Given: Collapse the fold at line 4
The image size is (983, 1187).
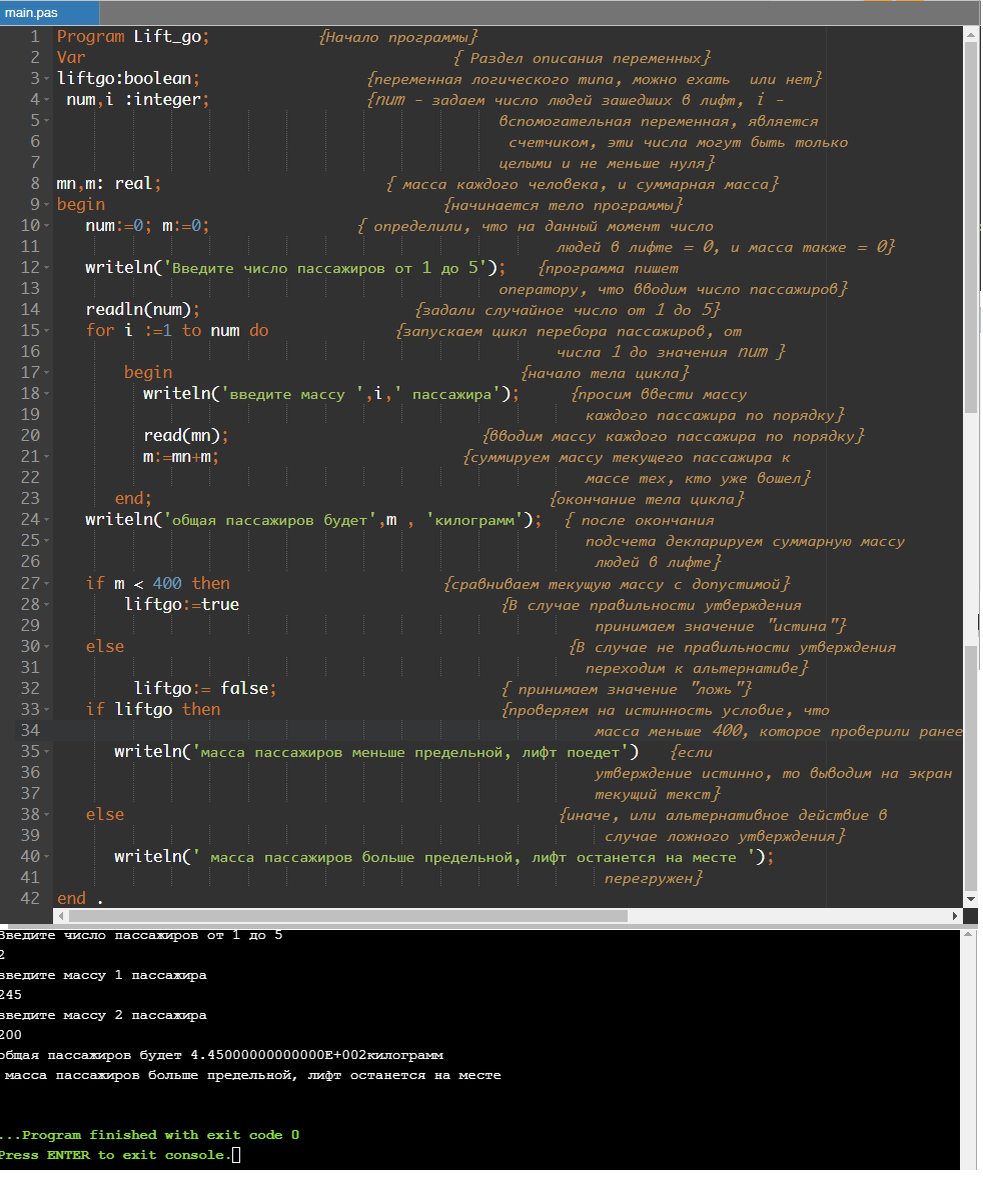Looking at the screenshot, I should pos(47,100).
